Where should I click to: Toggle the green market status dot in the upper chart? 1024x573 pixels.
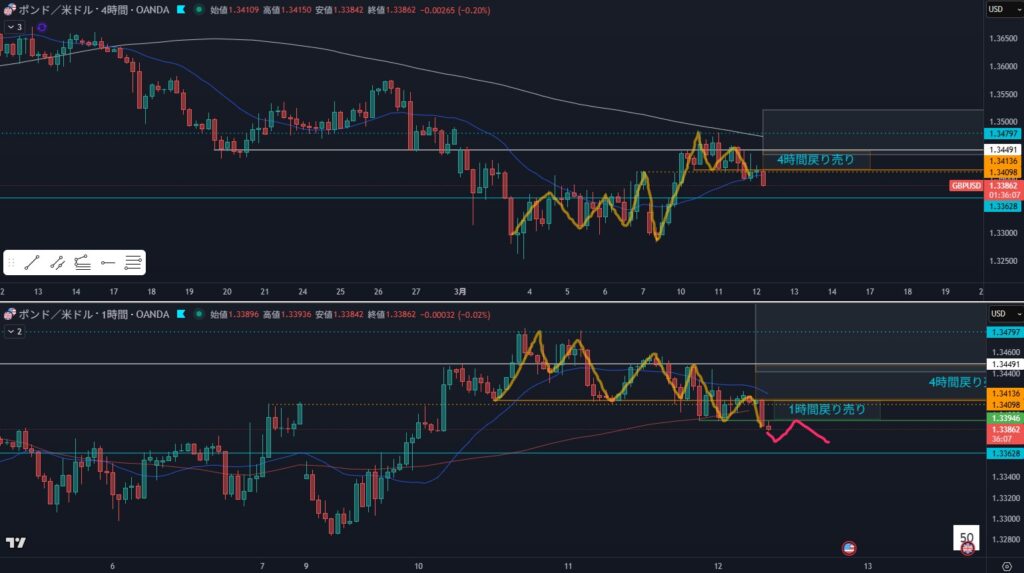click(x=199, y=9)
